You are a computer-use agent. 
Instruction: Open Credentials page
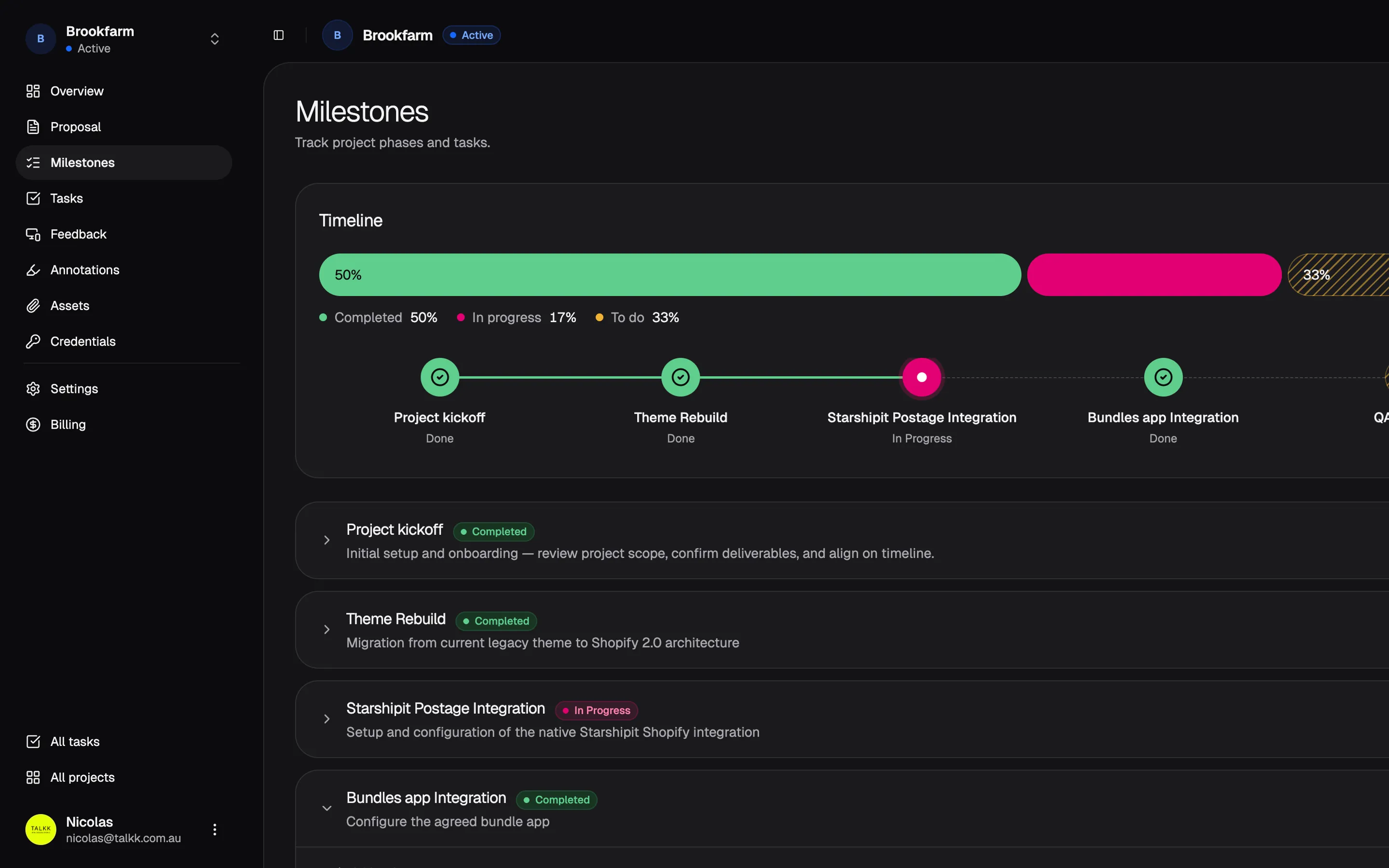click(x=124, y=341)
